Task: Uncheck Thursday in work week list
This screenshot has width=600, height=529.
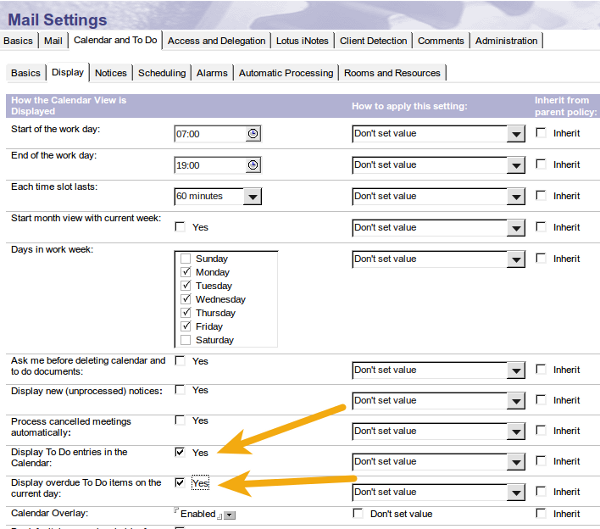Action: point(186,312)
